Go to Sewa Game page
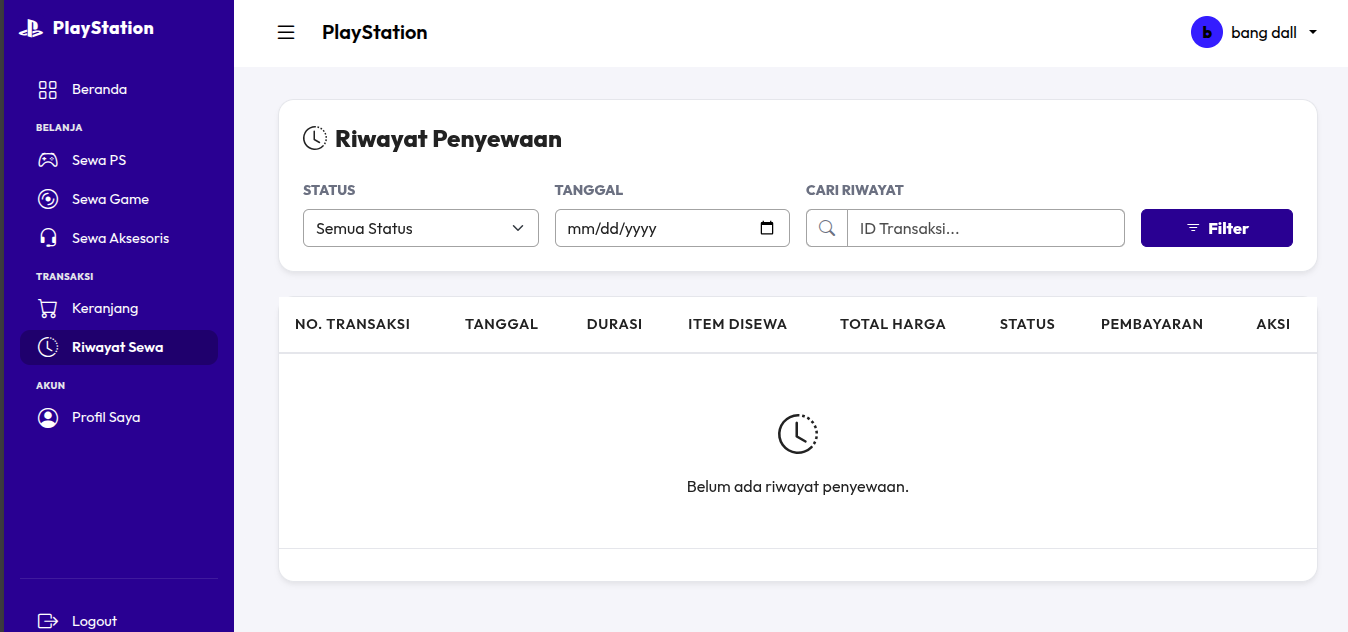The height and width of the screenshot is (632, 1348). pos(119,199)
